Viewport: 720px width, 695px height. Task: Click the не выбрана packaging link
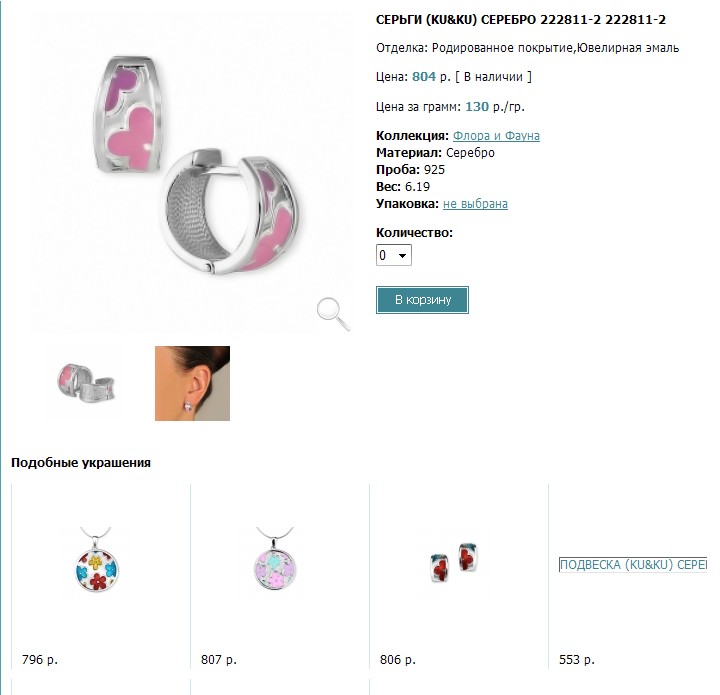[475, 204]
